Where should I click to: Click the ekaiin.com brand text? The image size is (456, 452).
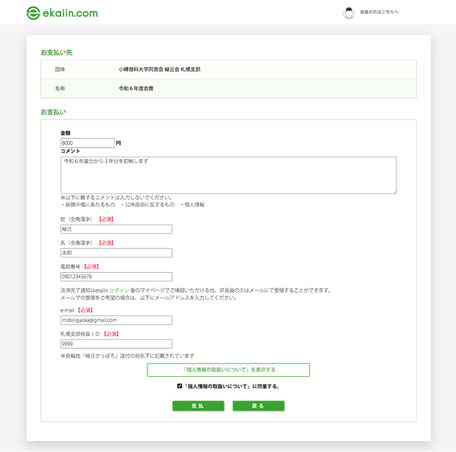tap(70, 13)
